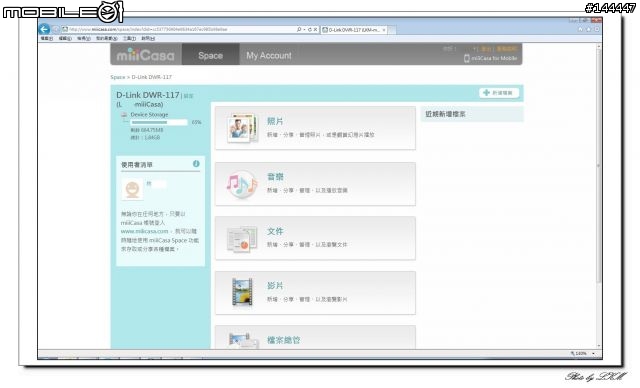Image resolution: width=640 pixels, height=388 pixels.
Task: Click the browser back arrow button
Action: [44, 29]
